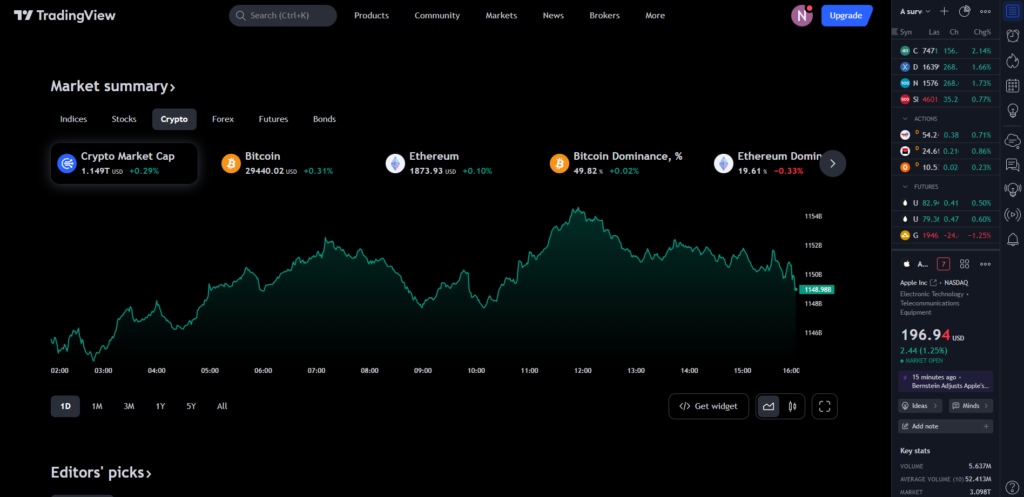The width and height of the screenshot is (1024, 497).
Task: Collapse the Futures watchlist section
Action: (x=905, y=186)
